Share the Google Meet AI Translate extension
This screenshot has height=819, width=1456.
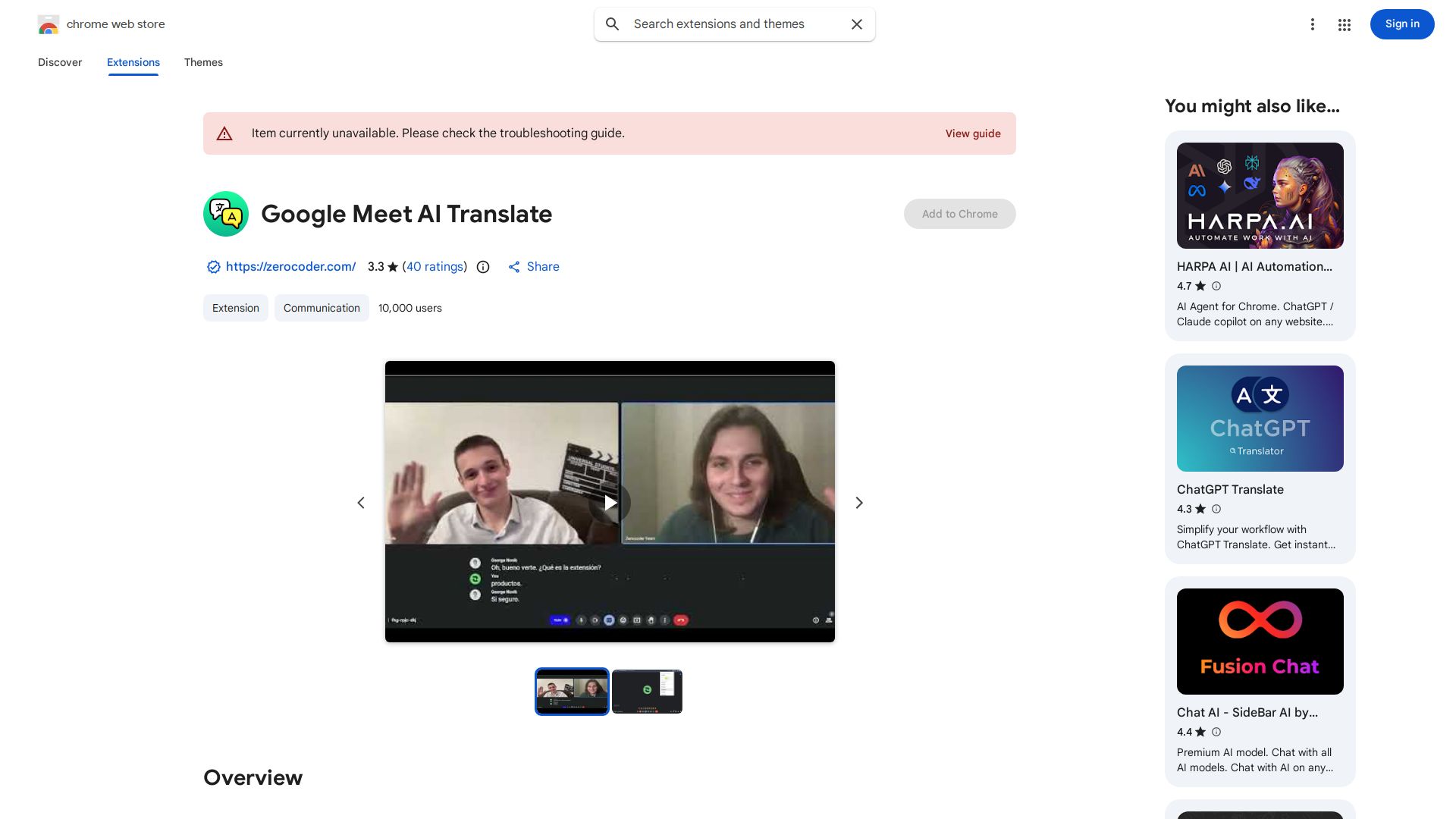click(x=533, y=267)
